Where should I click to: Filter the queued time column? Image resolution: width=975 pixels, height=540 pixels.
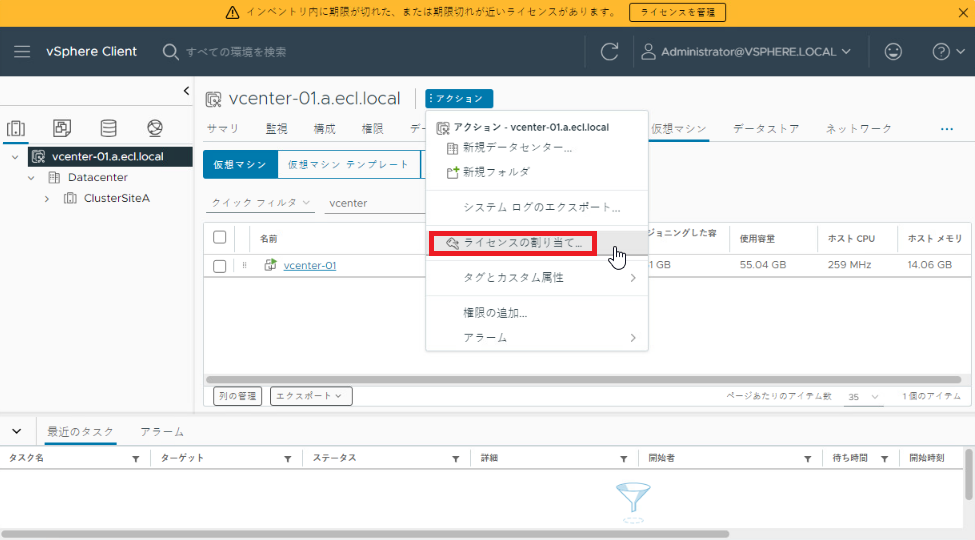[x=884, y=459]
